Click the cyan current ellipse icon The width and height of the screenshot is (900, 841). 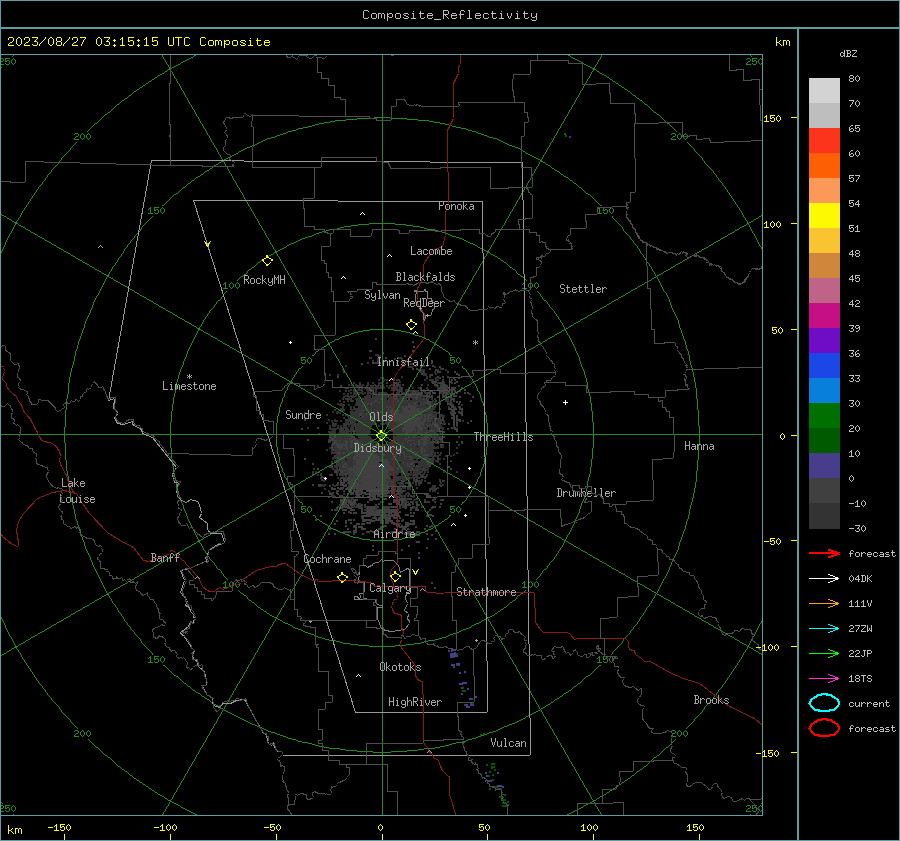824,703
